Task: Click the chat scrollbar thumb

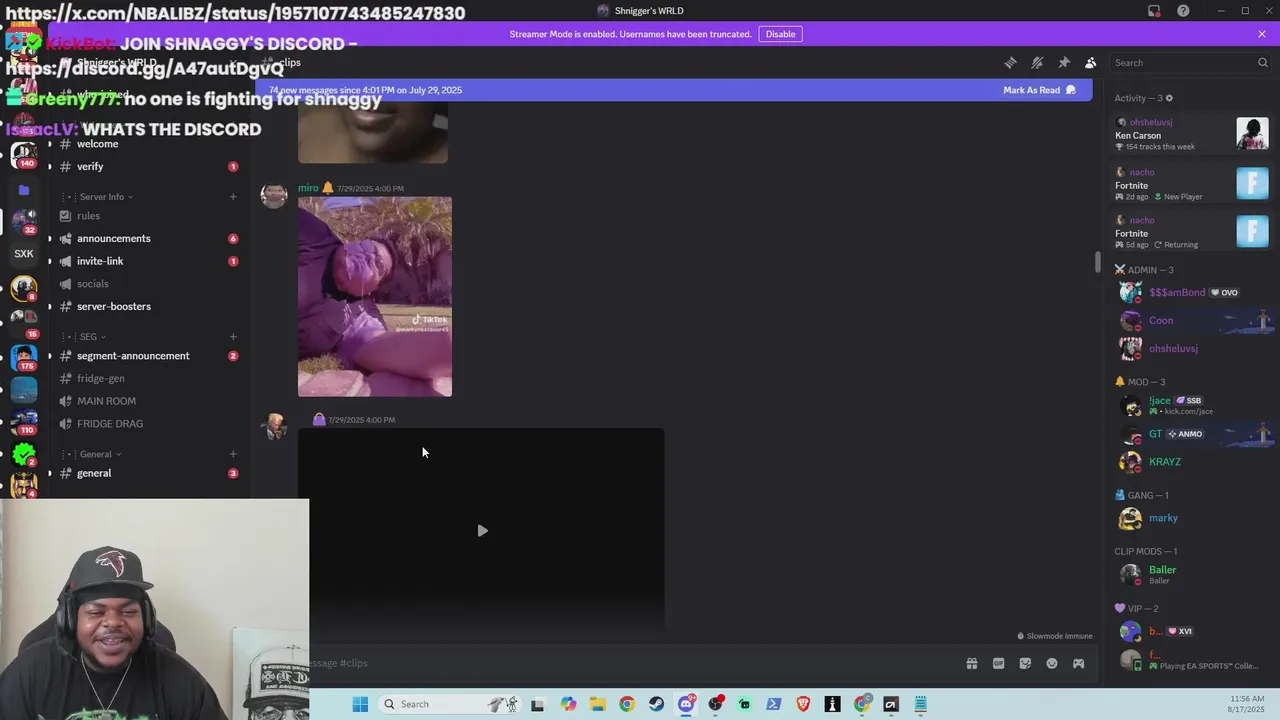Action: [x=1097, y=262]
